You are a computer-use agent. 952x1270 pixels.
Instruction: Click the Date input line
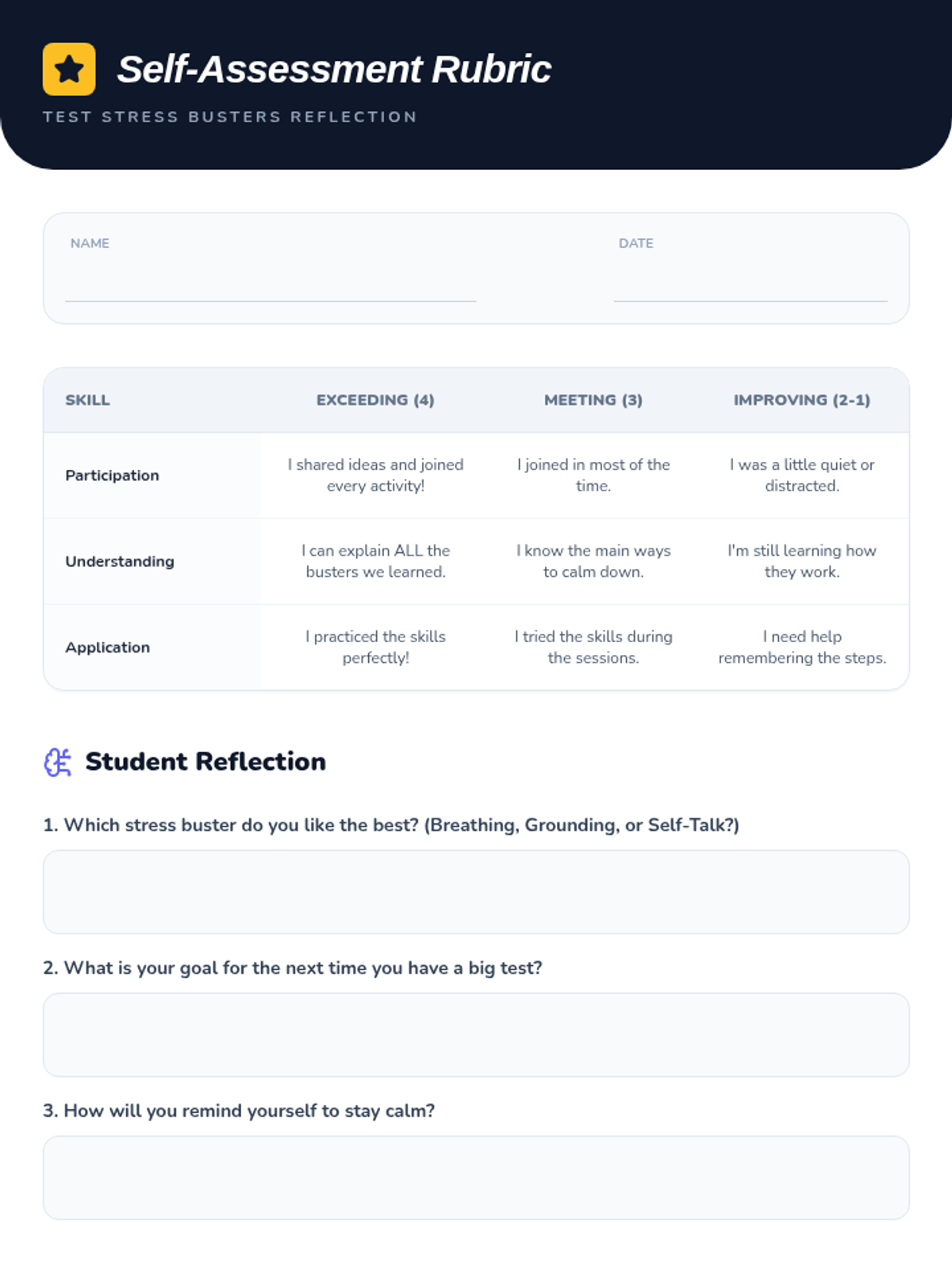click(x=750, y=283)
